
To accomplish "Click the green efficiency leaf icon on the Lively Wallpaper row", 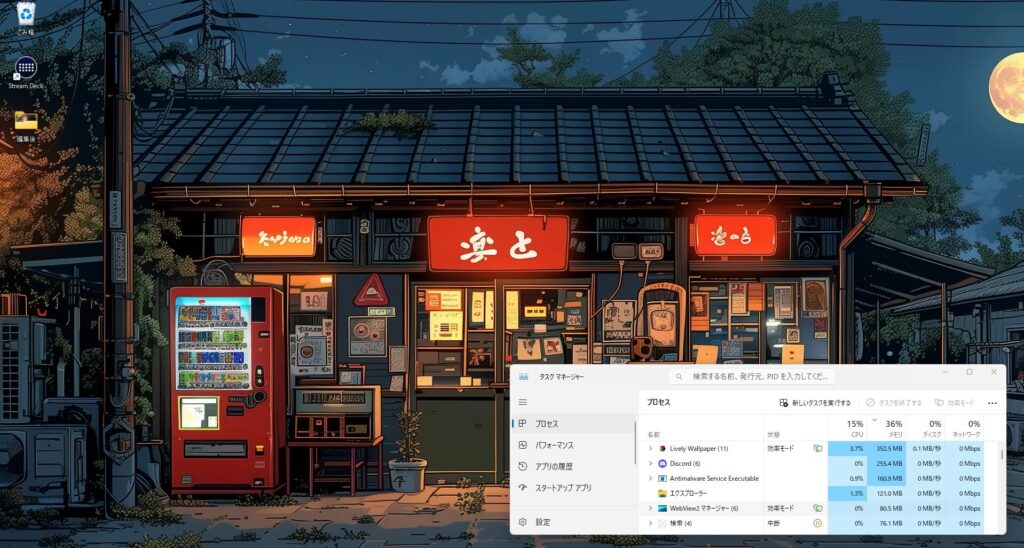I will pyautogui.click(x=817, y=449).
